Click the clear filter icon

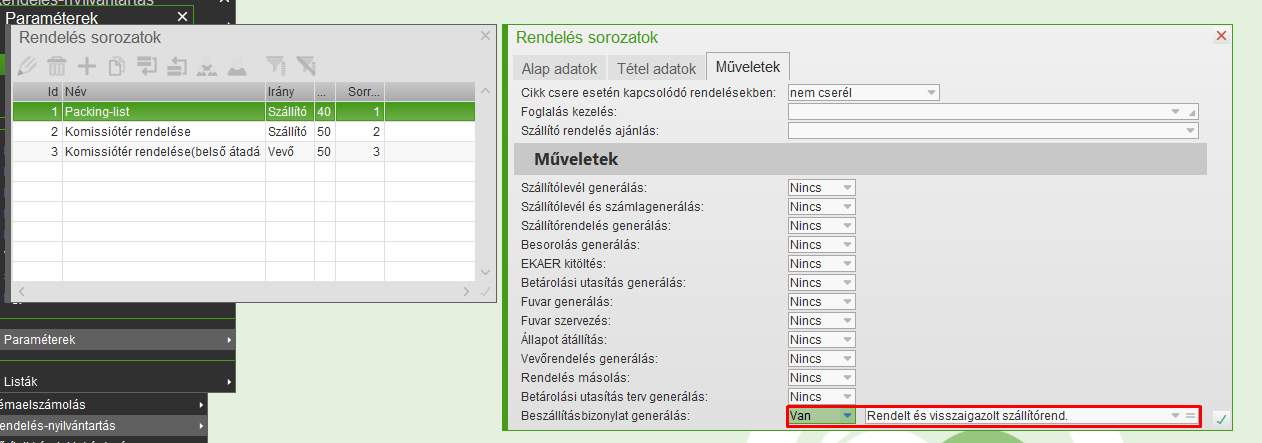[x=306, y=66]
